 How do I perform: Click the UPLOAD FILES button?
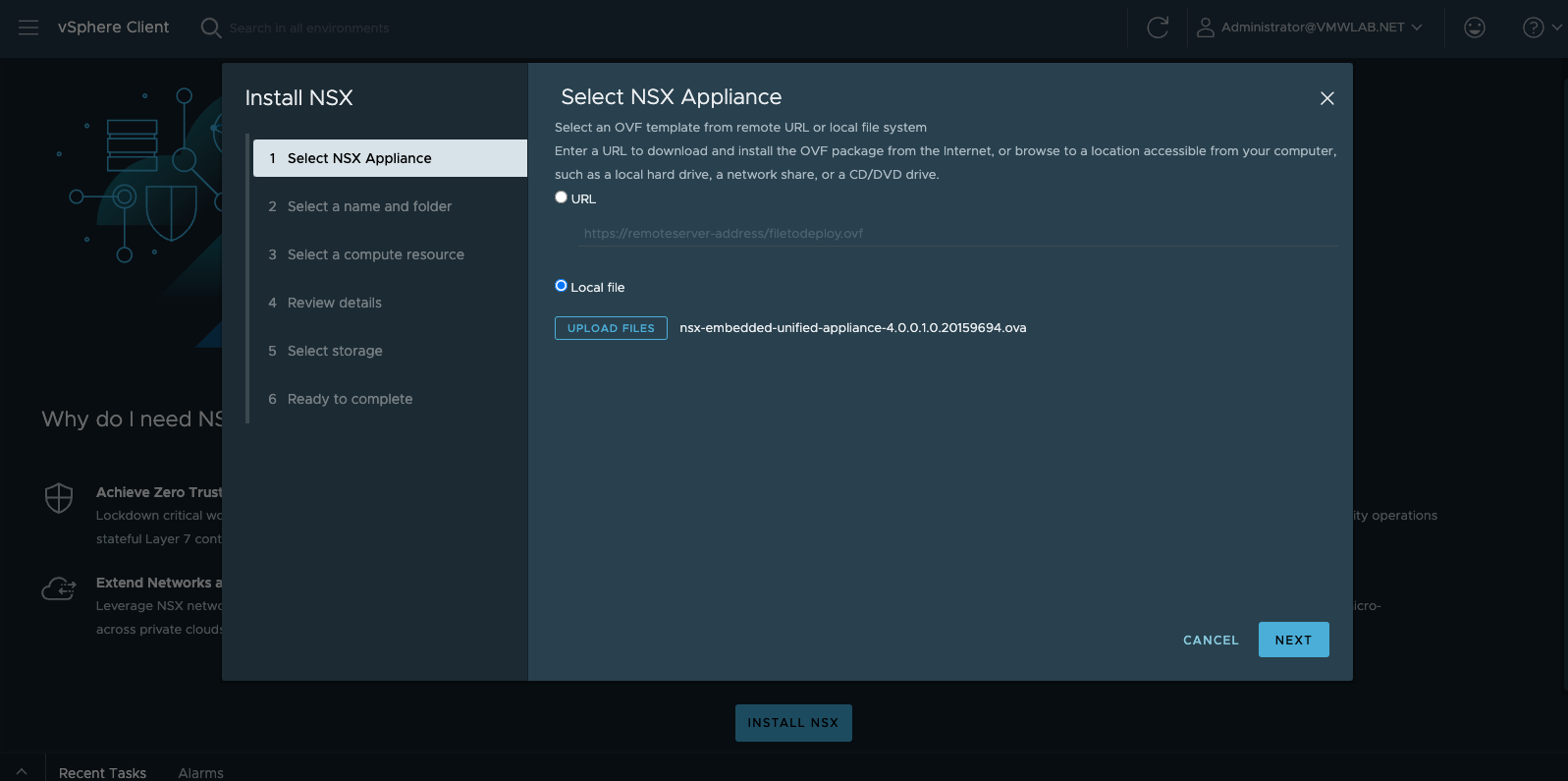(611, 328)
